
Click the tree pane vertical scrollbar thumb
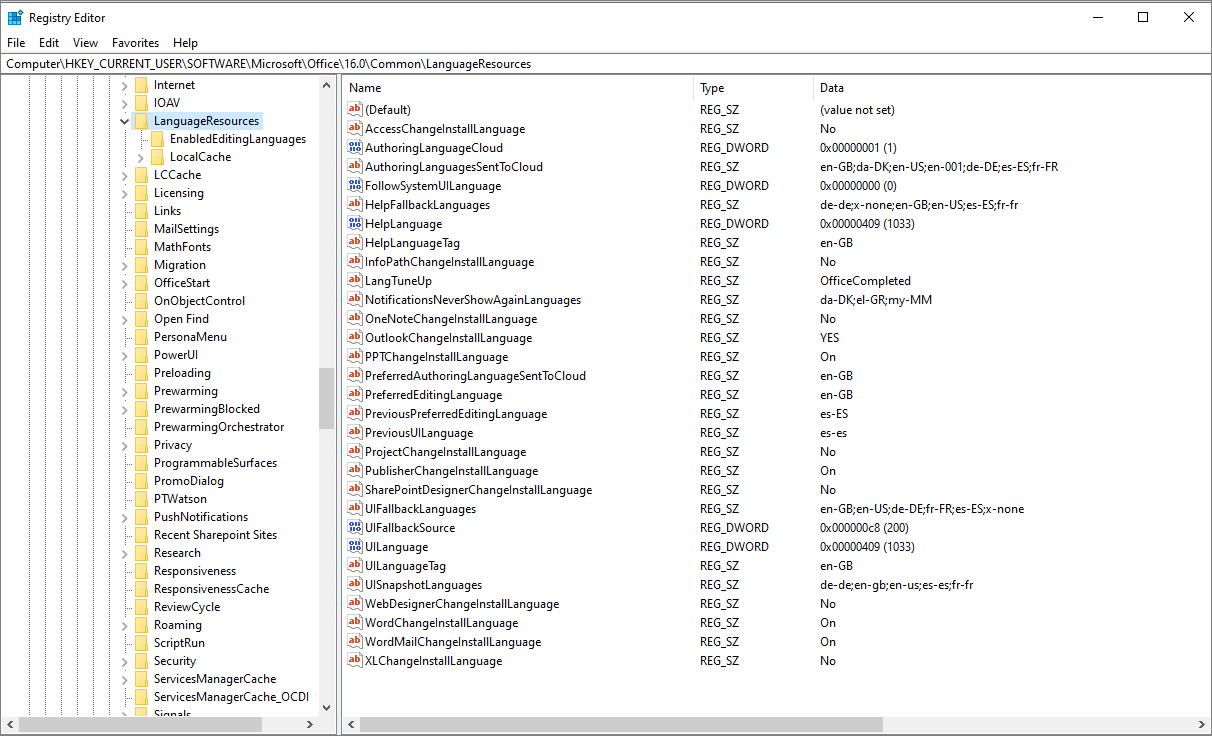coord(326,398)
